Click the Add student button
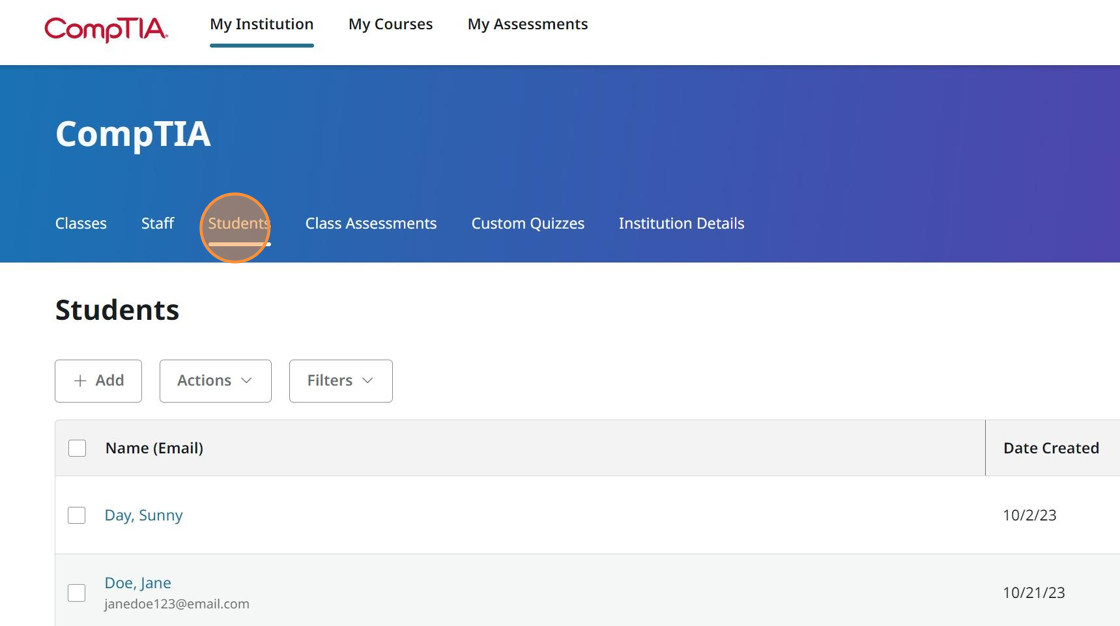This screenshot has height=626, width=1120. [x=99, y=381]
